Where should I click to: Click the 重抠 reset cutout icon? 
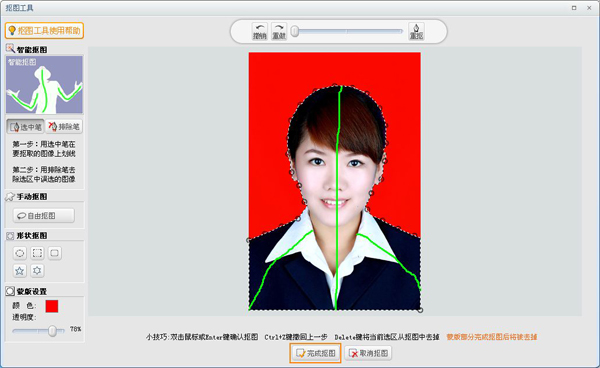pyautogui.click(x=416, y=31)
